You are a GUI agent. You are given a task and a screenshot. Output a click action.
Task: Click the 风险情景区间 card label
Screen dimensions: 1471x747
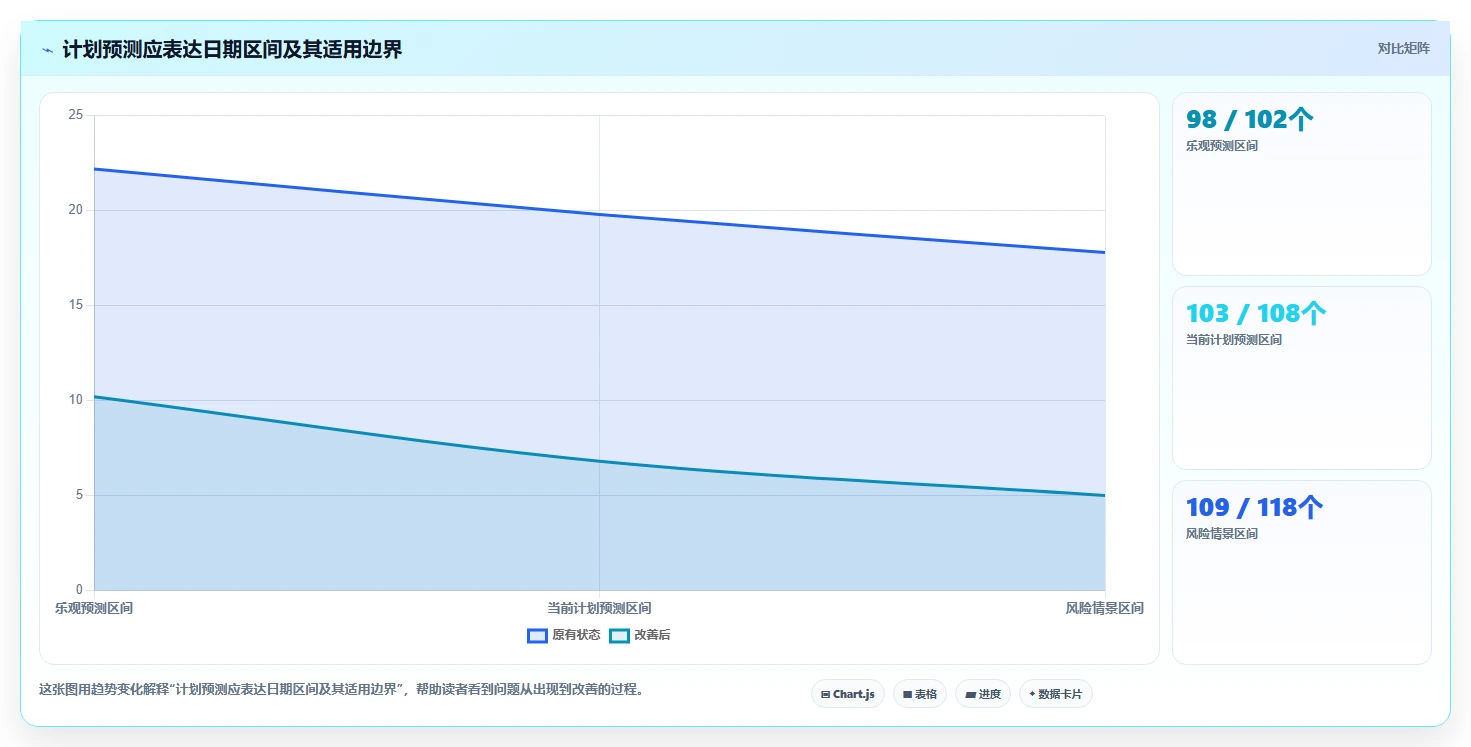tap(1222, 534)
